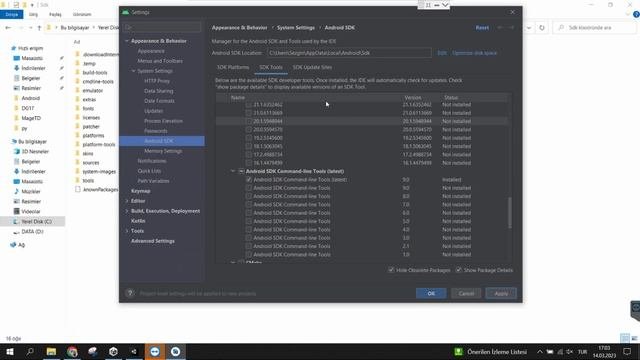This screenshot has height=360, width=640.
Task: Go up one folder in Explorer
Action: [x=39, y=28]
